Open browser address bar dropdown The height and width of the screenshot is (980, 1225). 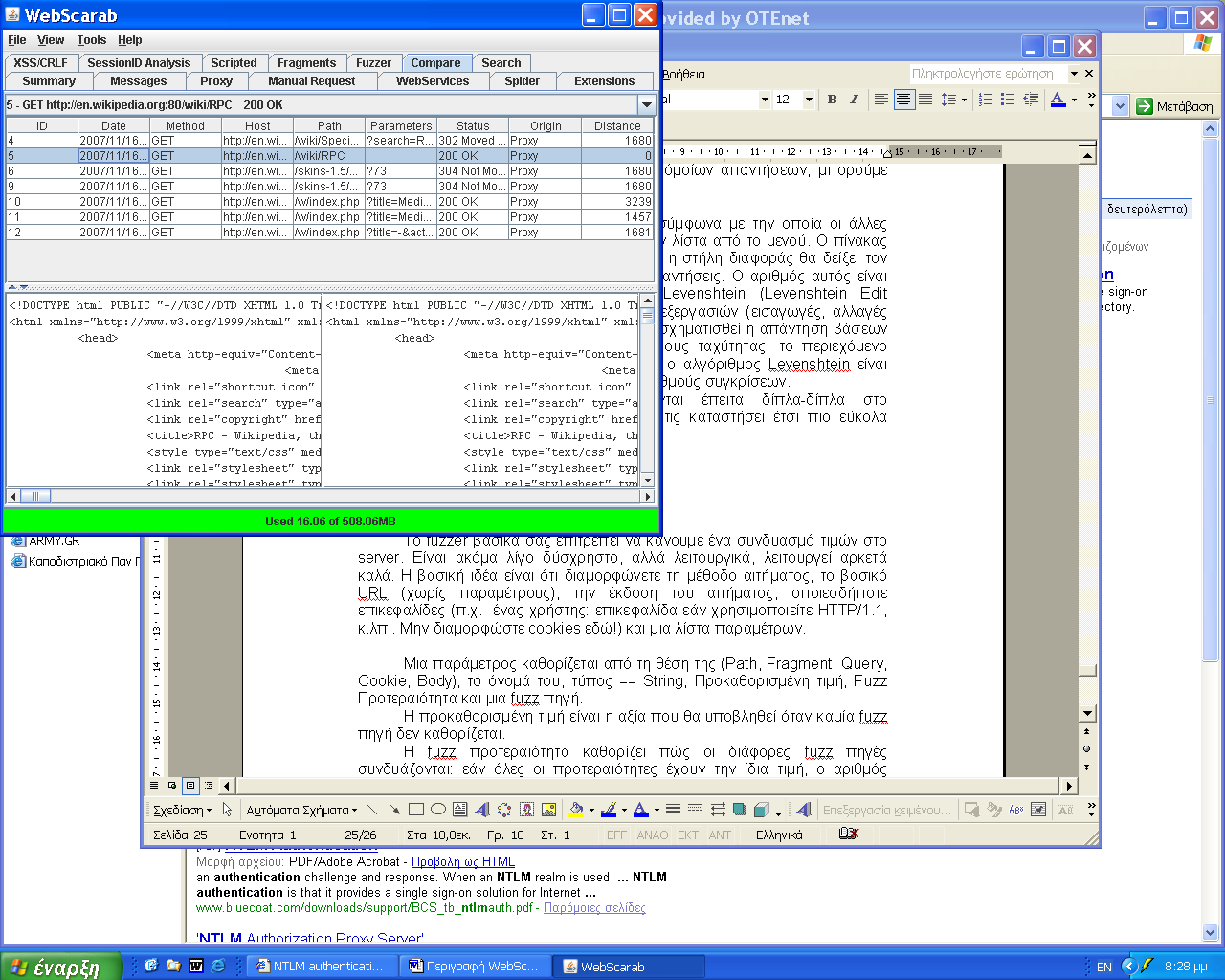[x=1121, y=106]
